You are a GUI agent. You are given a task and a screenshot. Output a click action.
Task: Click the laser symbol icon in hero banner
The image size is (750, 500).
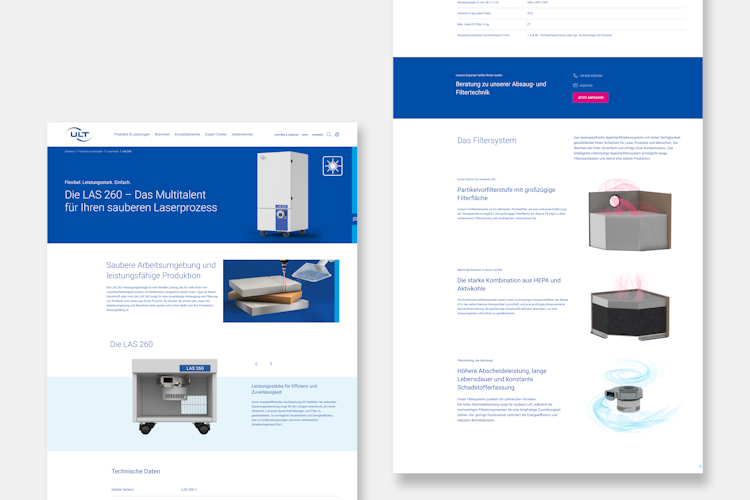pos(332,166)
